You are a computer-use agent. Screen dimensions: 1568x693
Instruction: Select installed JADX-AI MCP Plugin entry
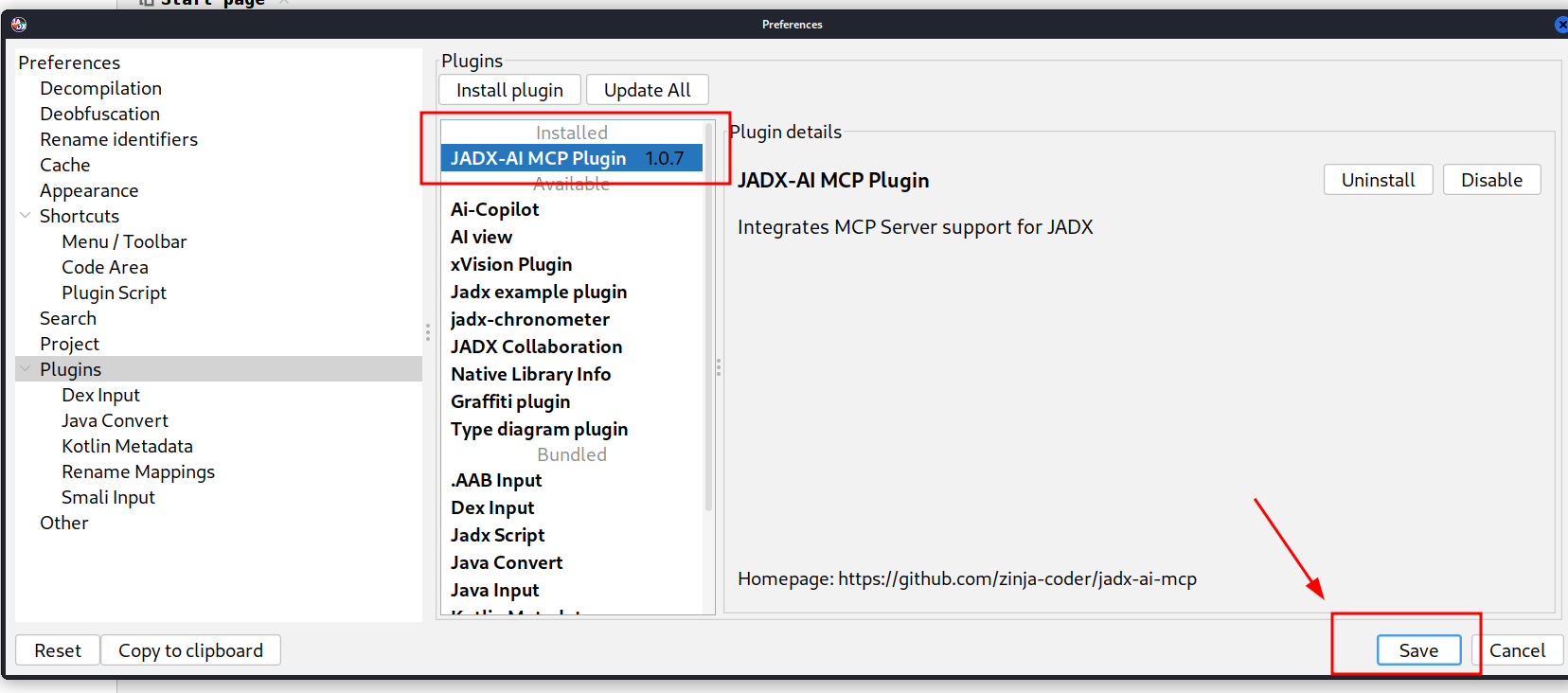coord(572,158)
